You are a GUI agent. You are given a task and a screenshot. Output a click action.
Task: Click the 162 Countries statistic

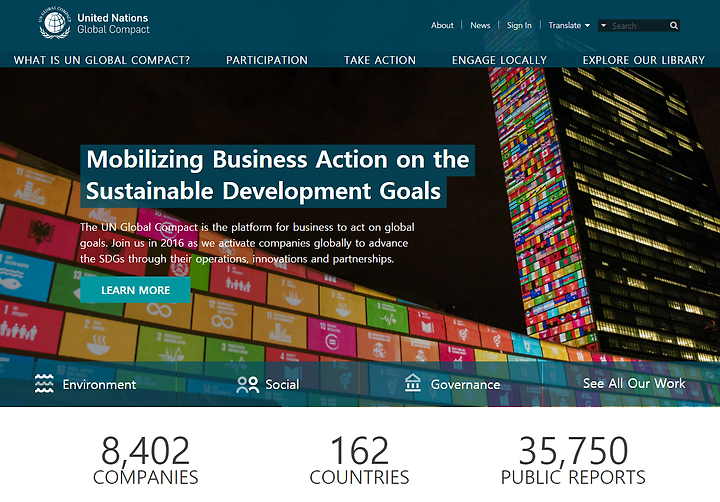(x=359, y=460)
